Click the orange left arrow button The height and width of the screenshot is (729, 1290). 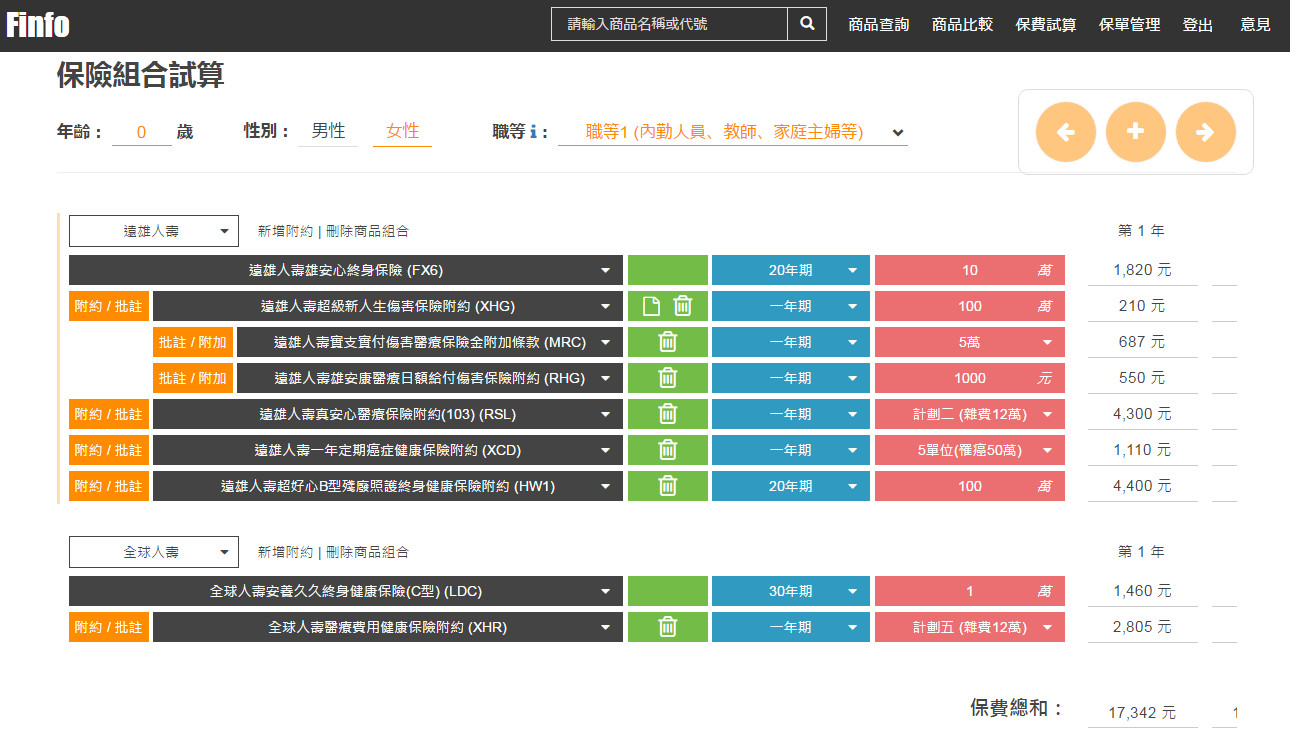[x=1065, y=132]
